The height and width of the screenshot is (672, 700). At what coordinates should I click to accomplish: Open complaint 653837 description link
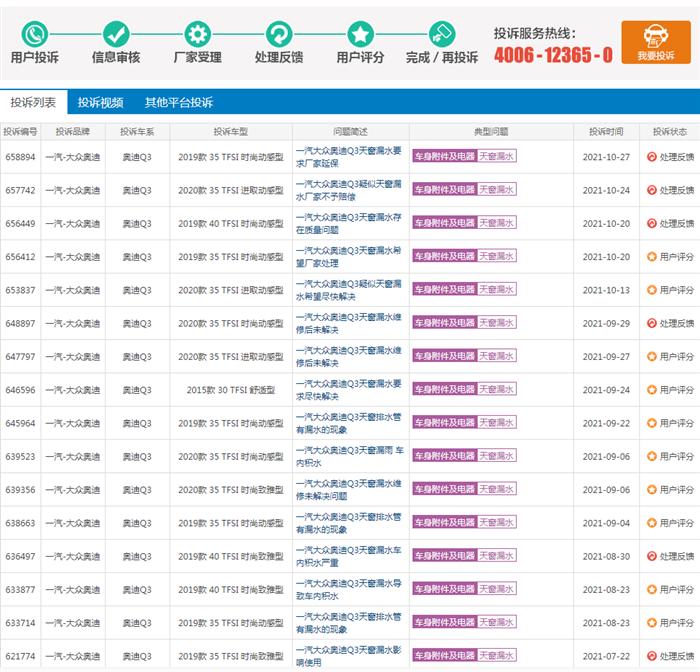click(349, 290)
